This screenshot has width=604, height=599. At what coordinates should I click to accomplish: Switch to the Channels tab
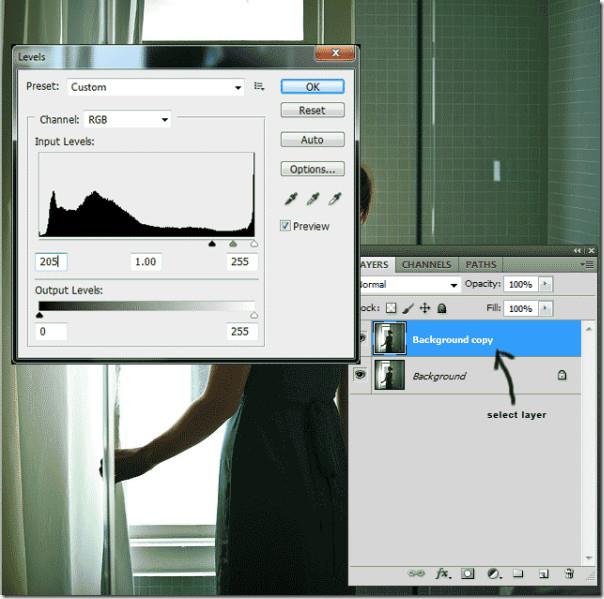click(x=427, y=265)
